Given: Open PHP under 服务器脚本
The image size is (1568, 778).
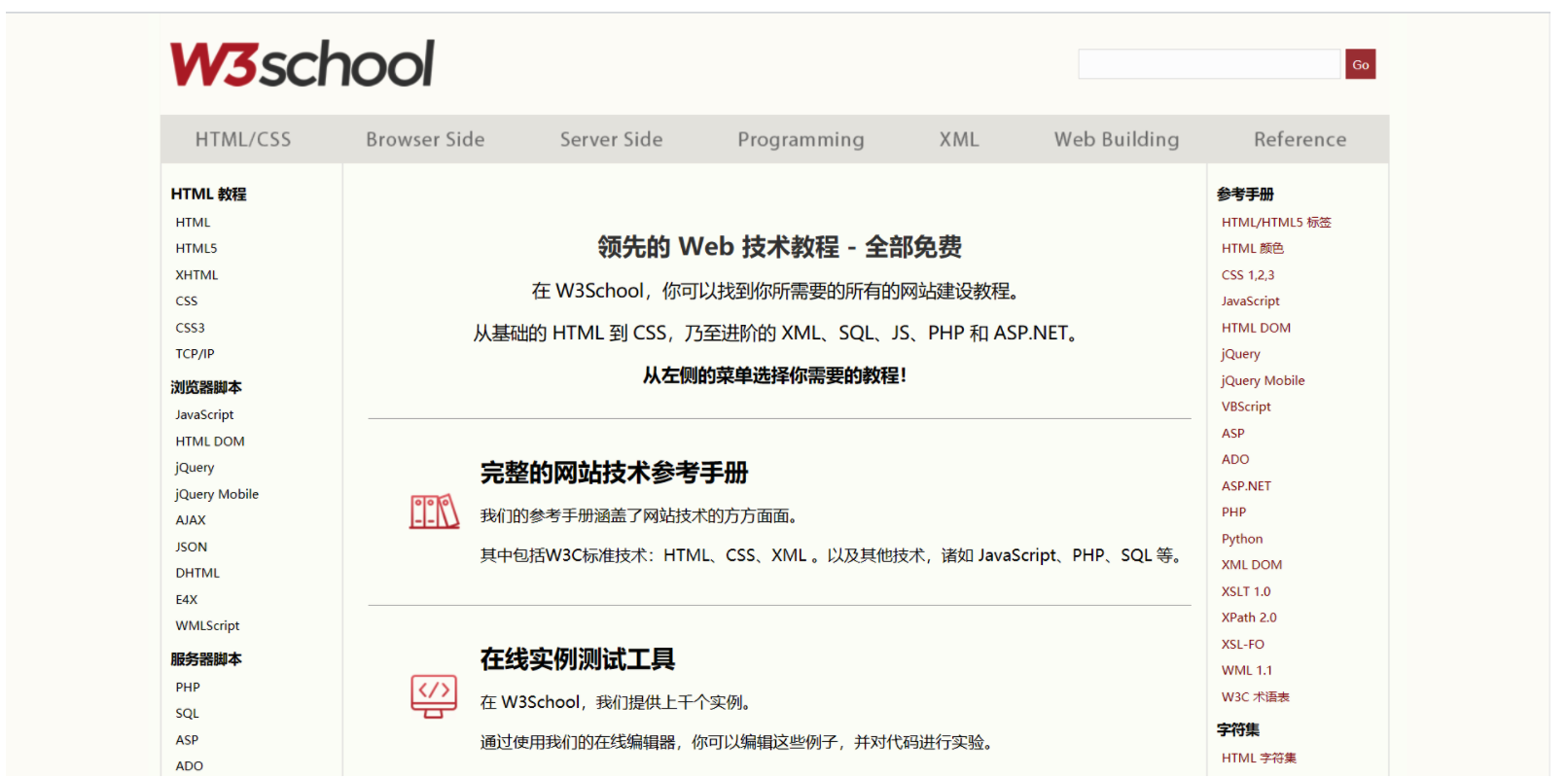Looking at the screenshot, I should [x=188, y=688].
